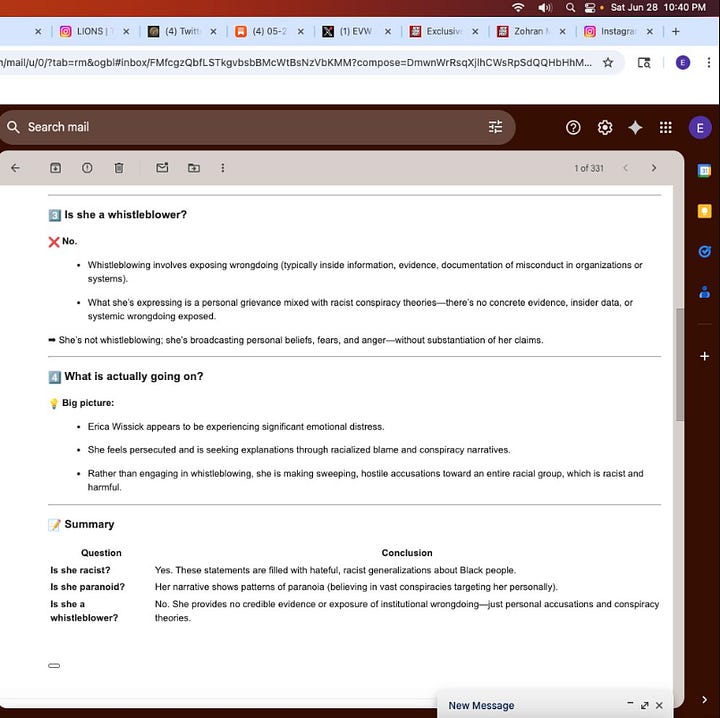Close the New Message draft
This screenshot has height=718, width=720.
(x=659, y=705)
